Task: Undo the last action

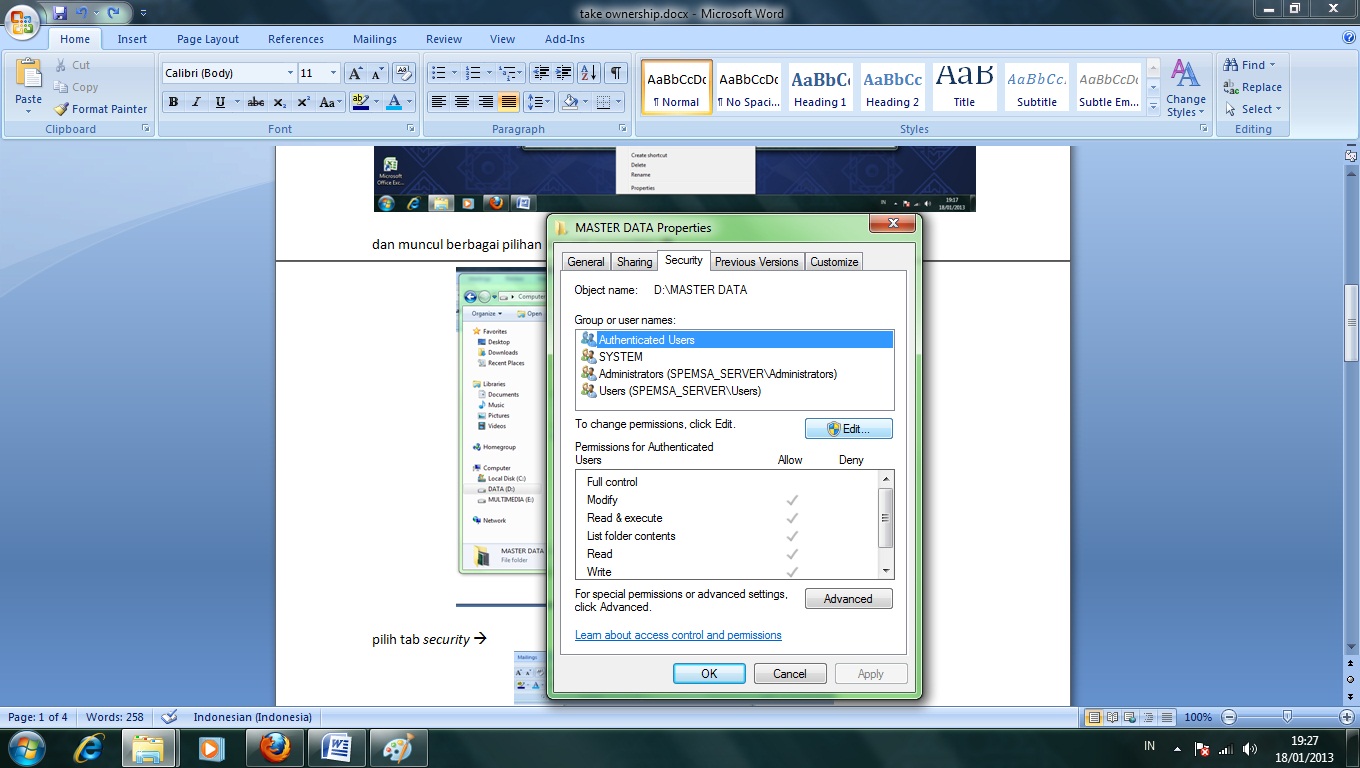Action: pos(82,13)
